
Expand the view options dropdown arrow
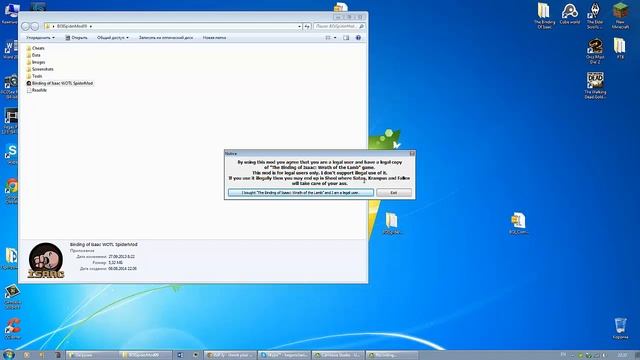pyautogui.click(x=335, y=38)
